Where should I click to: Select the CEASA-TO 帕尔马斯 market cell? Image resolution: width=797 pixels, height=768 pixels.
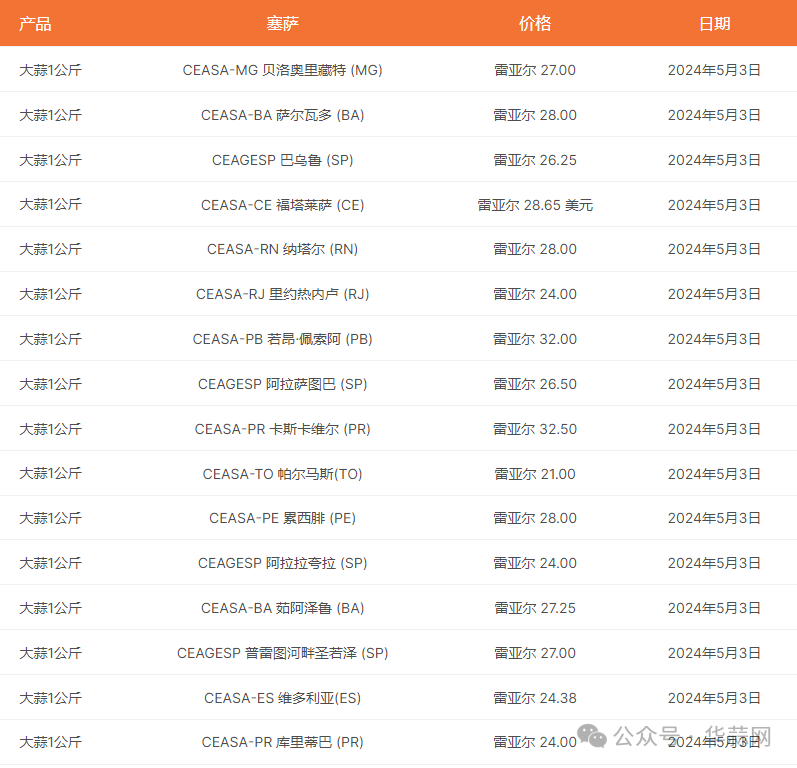coord(282,474)
